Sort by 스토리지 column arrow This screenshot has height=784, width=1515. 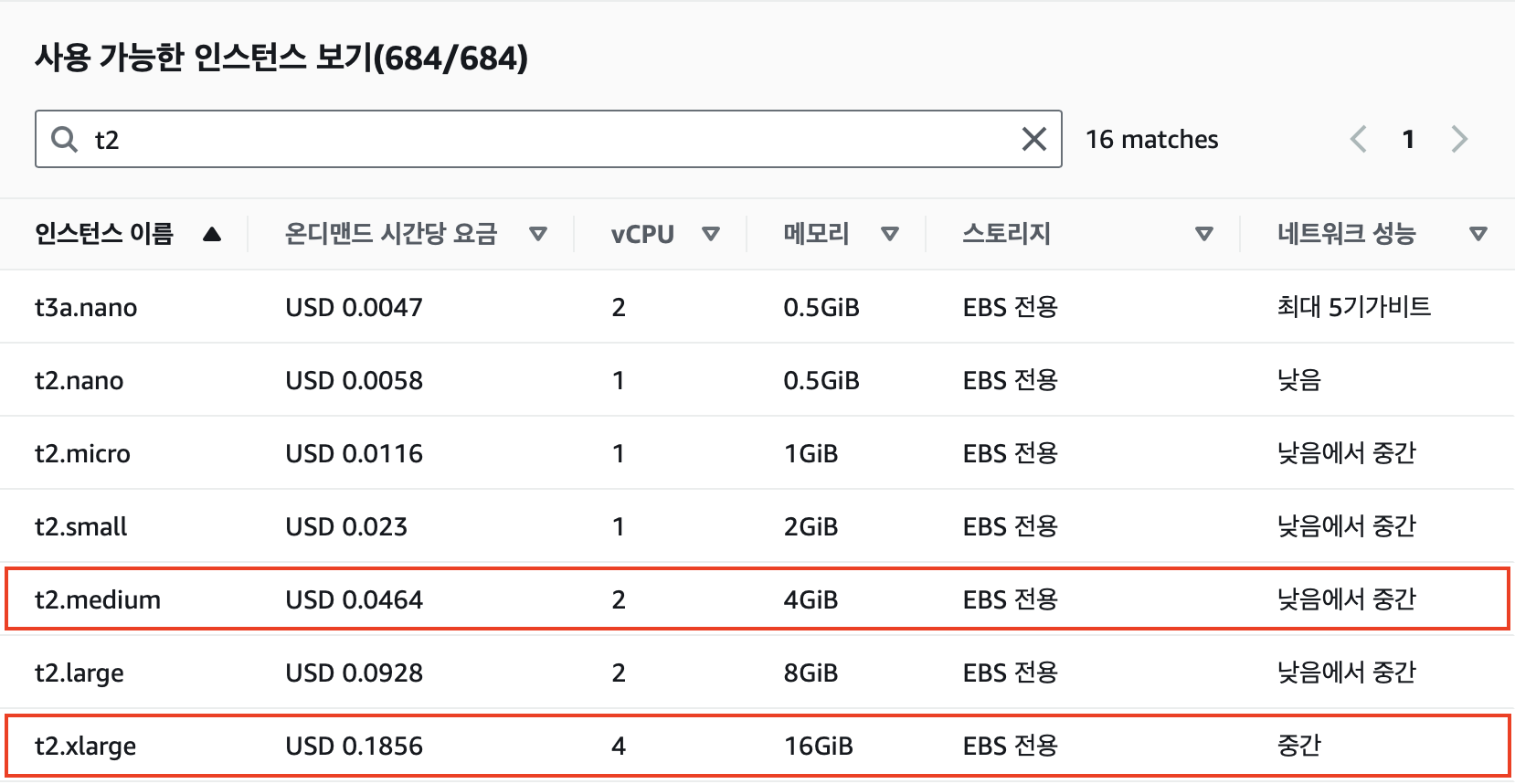pos(1204,234)
